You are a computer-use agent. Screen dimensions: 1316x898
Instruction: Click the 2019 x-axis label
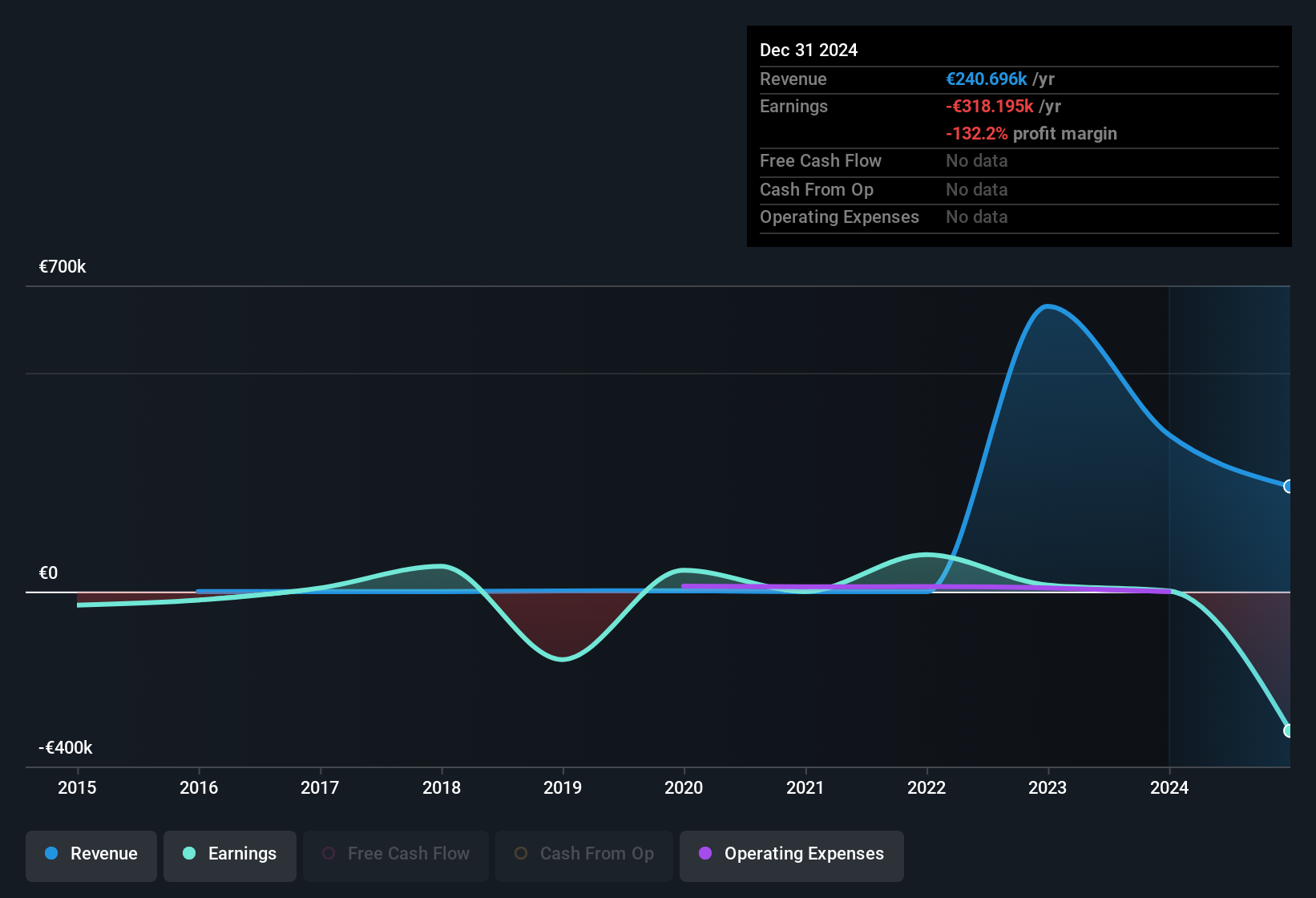pos(563,787)
